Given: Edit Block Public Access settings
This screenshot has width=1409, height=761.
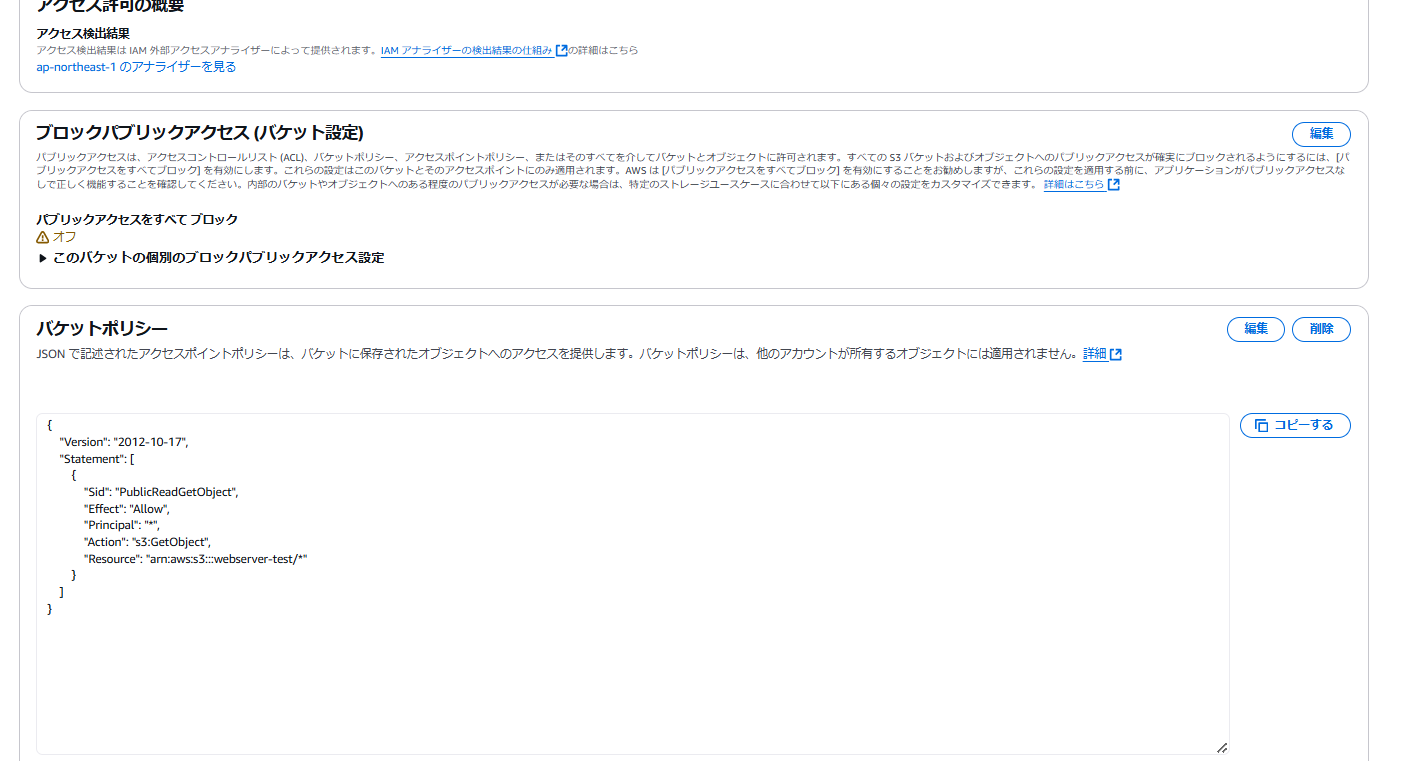Looking at the screenshot, I should pyautogui.click(x=1321, y=134).
